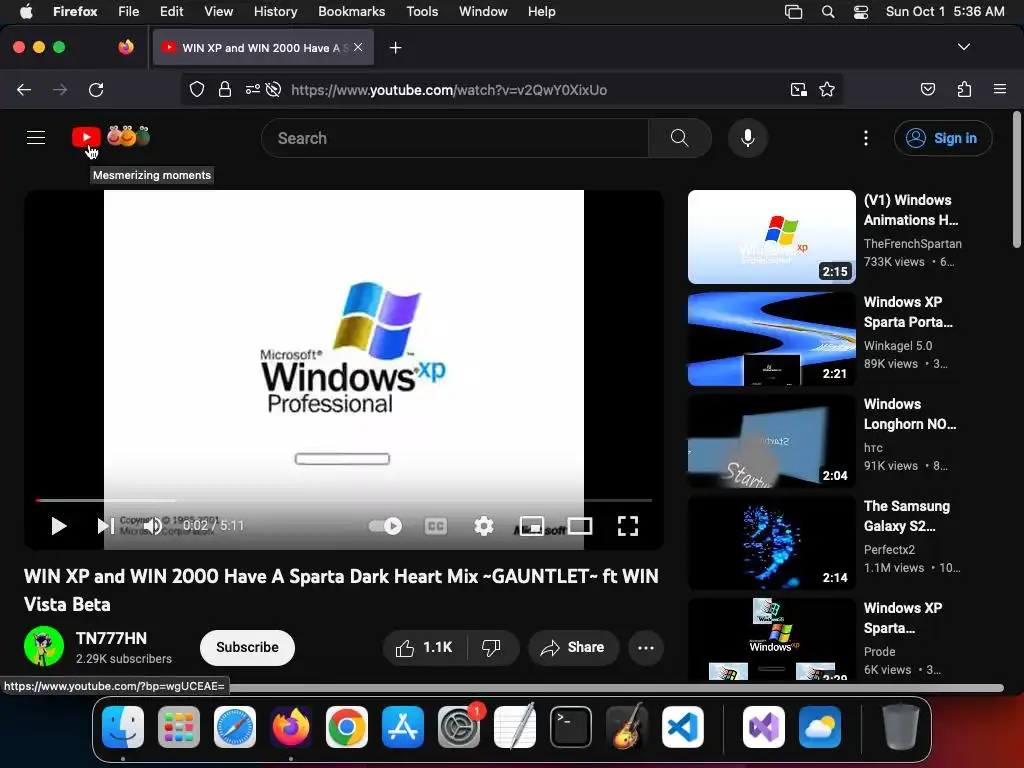
Task: Toggle closed captions in player
Action: [x=436, y=526]
